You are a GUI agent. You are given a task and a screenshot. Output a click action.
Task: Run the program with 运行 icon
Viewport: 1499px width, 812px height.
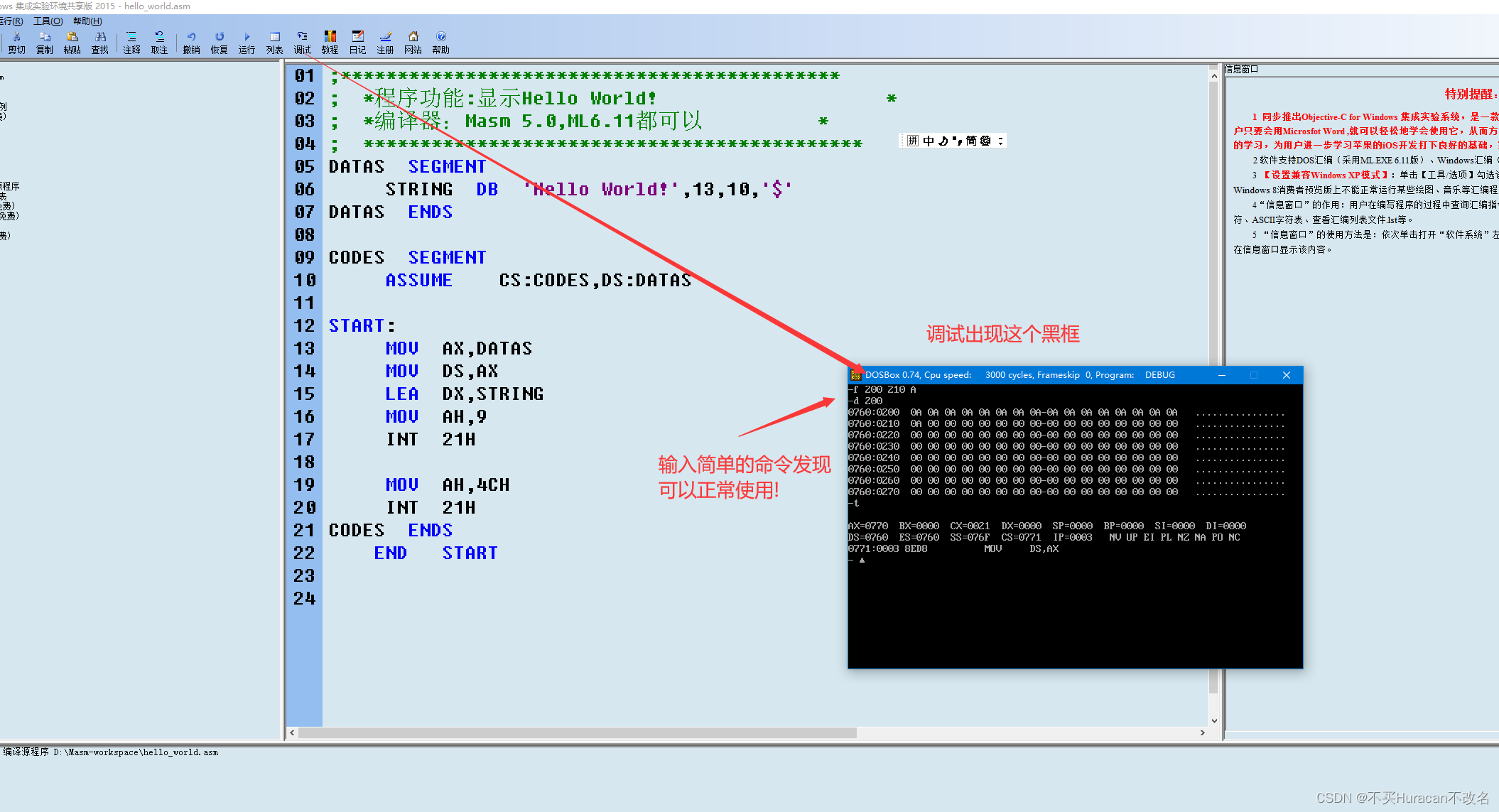point(247,42)
